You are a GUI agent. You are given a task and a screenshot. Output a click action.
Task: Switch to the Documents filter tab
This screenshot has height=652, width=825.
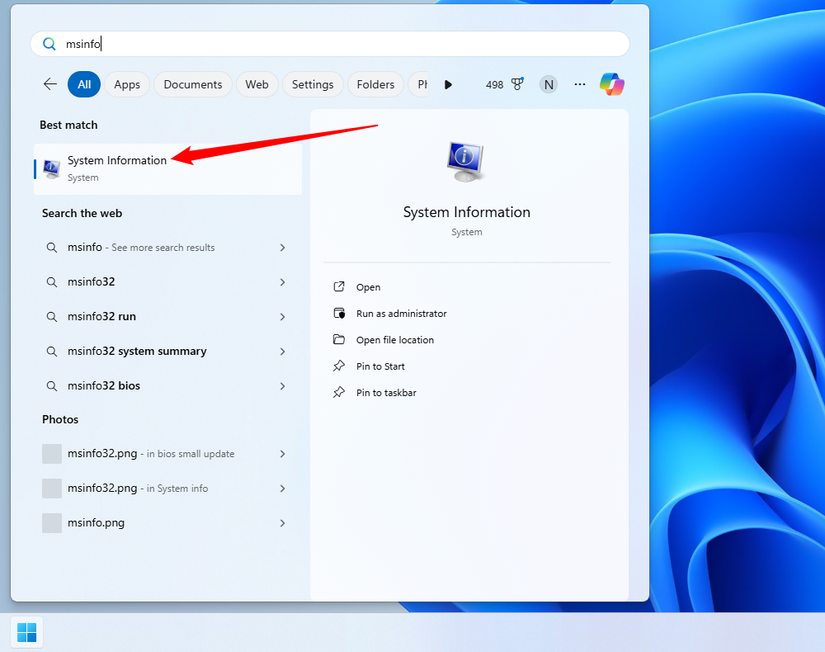click(x=193, y=85)
